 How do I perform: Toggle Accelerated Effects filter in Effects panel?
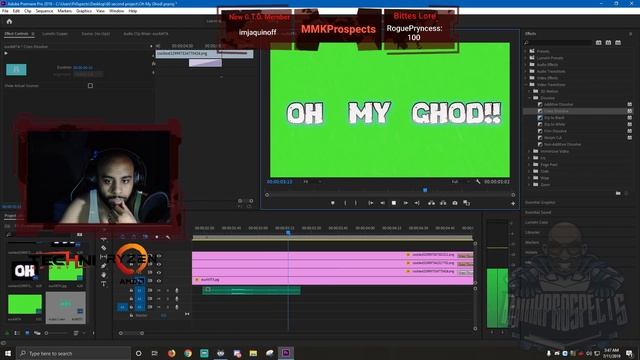598,42
